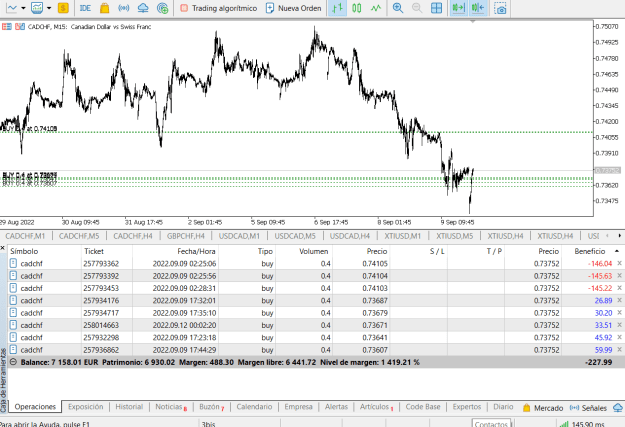Open the Buzón tab
The height and width of the screenshot is (427, 625).
210,407
